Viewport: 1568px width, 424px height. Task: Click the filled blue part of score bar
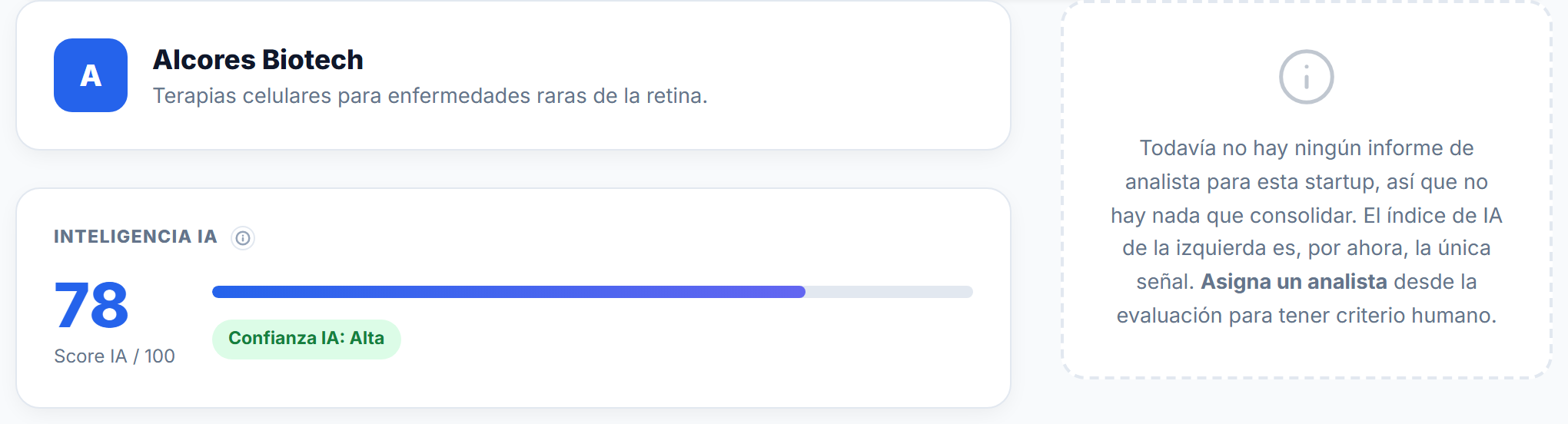[509, 292]
